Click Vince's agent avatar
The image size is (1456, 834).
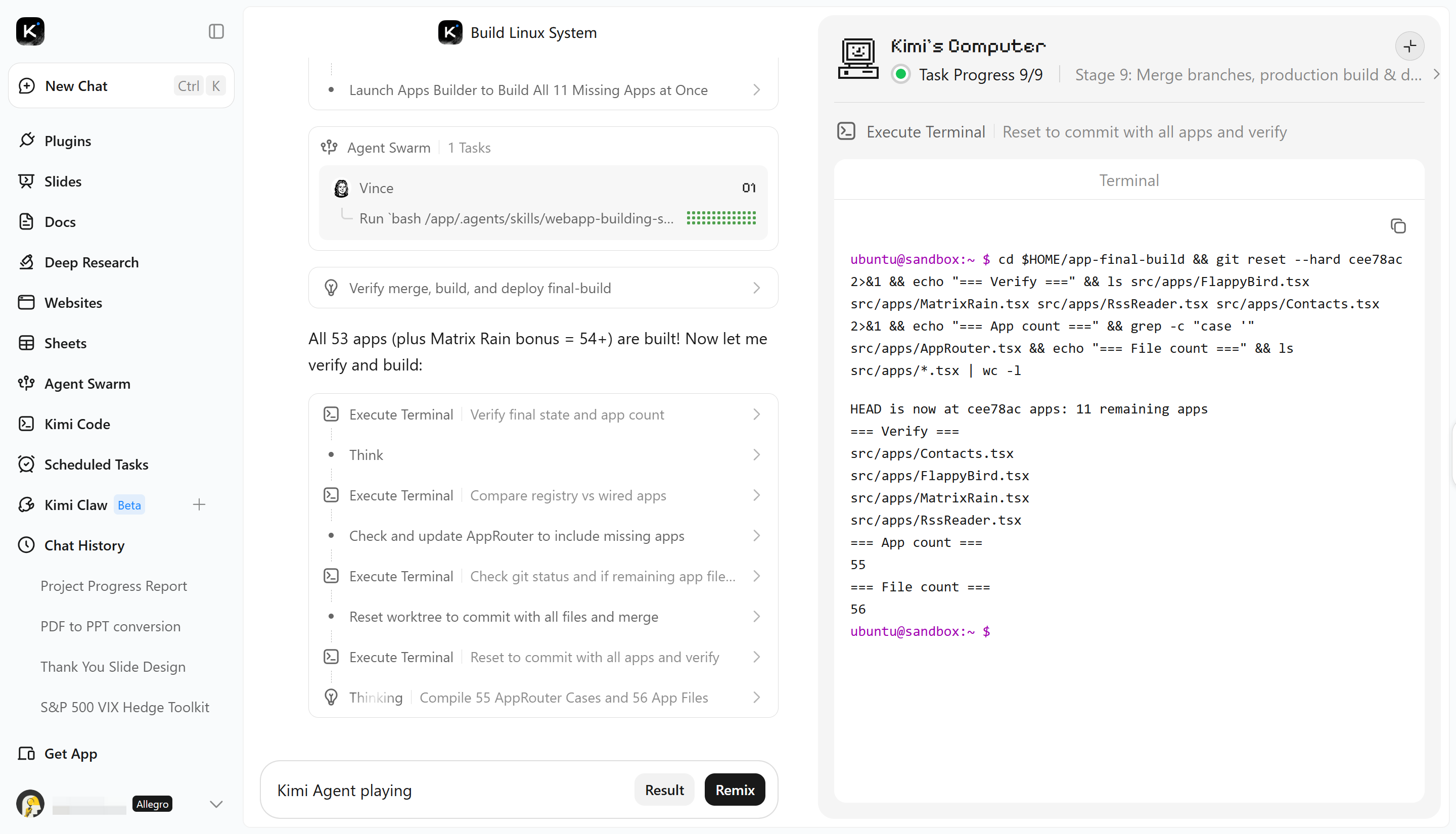[341, 188]
